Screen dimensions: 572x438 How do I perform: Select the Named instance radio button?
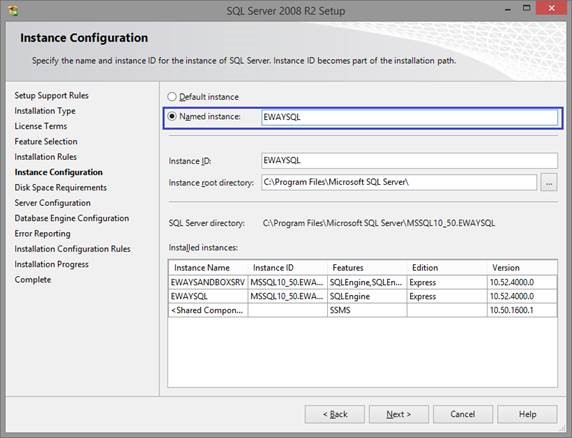coord(172,116)
